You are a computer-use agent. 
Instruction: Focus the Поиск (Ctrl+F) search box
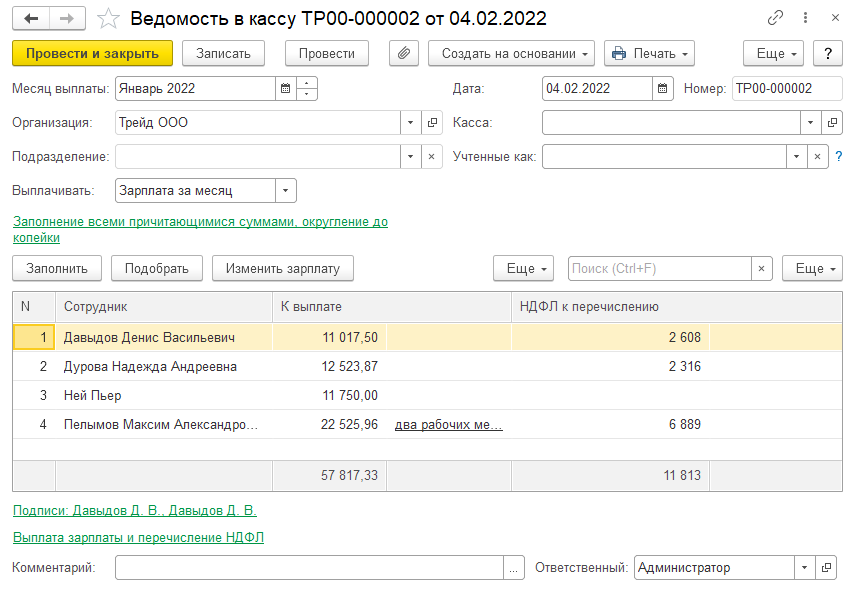tap(660, 269)
